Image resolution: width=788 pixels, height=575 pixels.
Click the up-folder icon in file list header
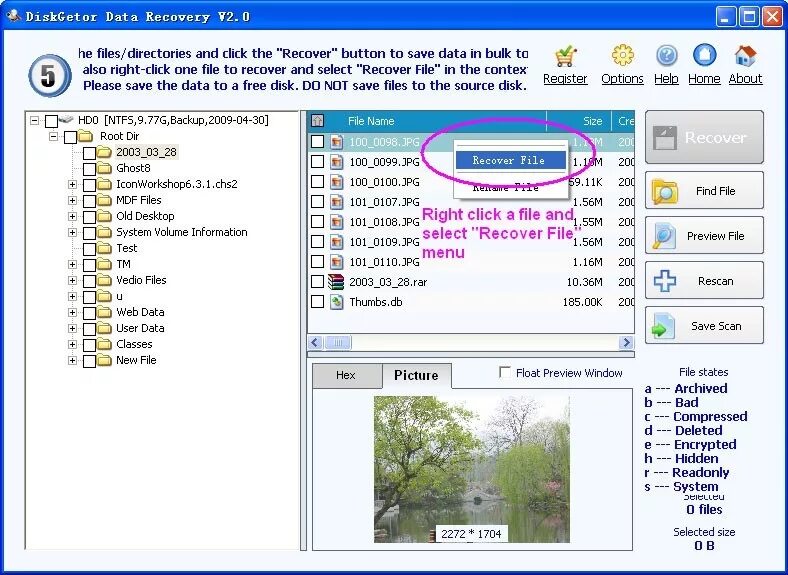click(x=318, y=121)
